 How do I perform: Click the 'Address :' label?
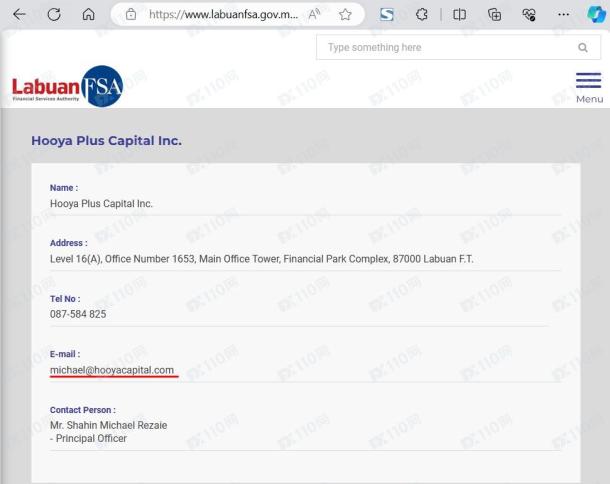pyautogui.click(x=68, y=243)
